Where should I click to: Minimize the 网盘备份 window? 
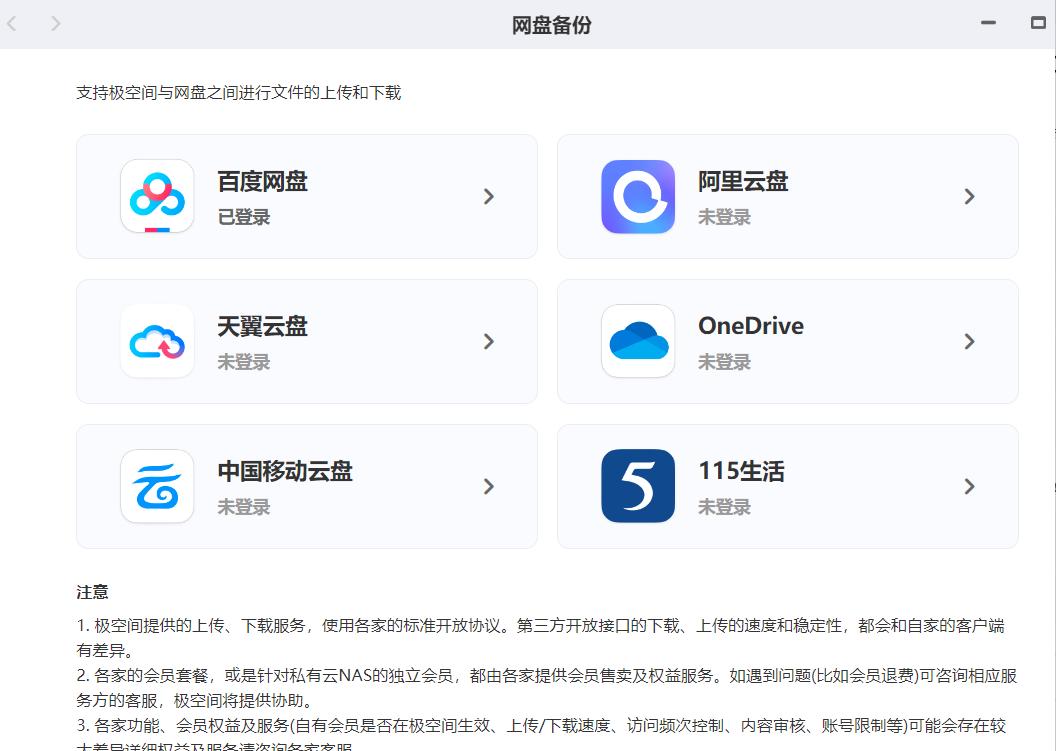[x=988, y=23]
